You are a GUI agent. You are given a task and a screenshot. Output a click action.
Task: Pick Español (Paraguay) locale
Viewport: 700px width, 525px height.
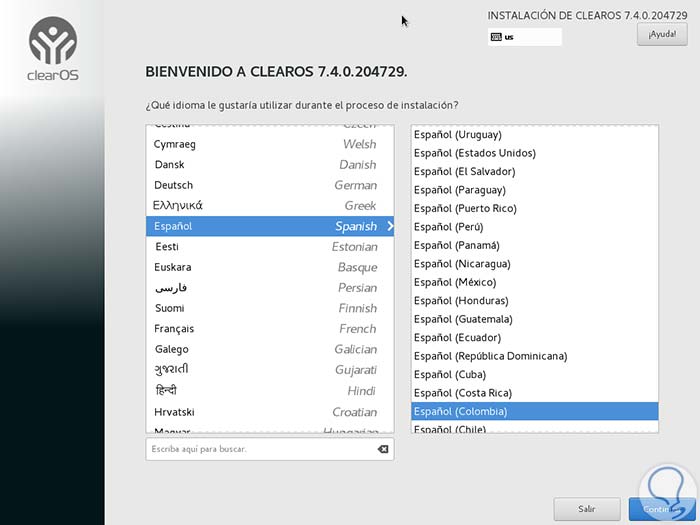coord(534,190)
